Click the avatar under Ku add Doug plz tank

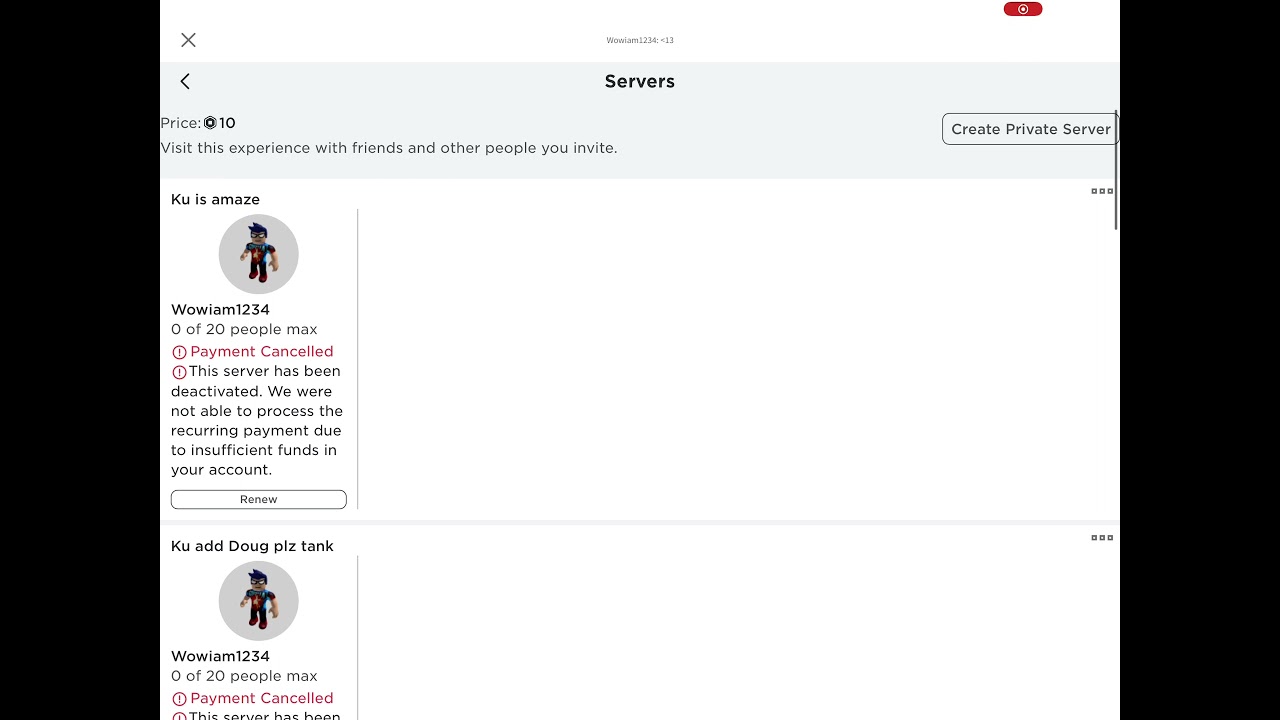pos(259,601)
